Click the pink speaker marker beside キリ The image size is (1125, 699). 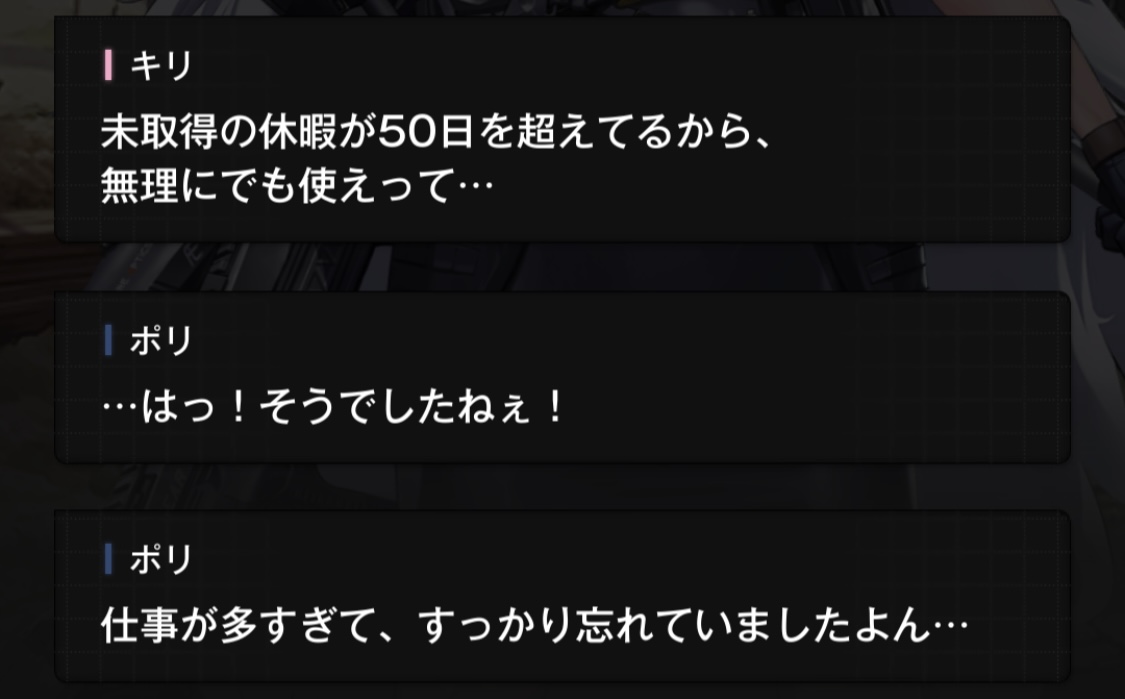tap(108, 65)
